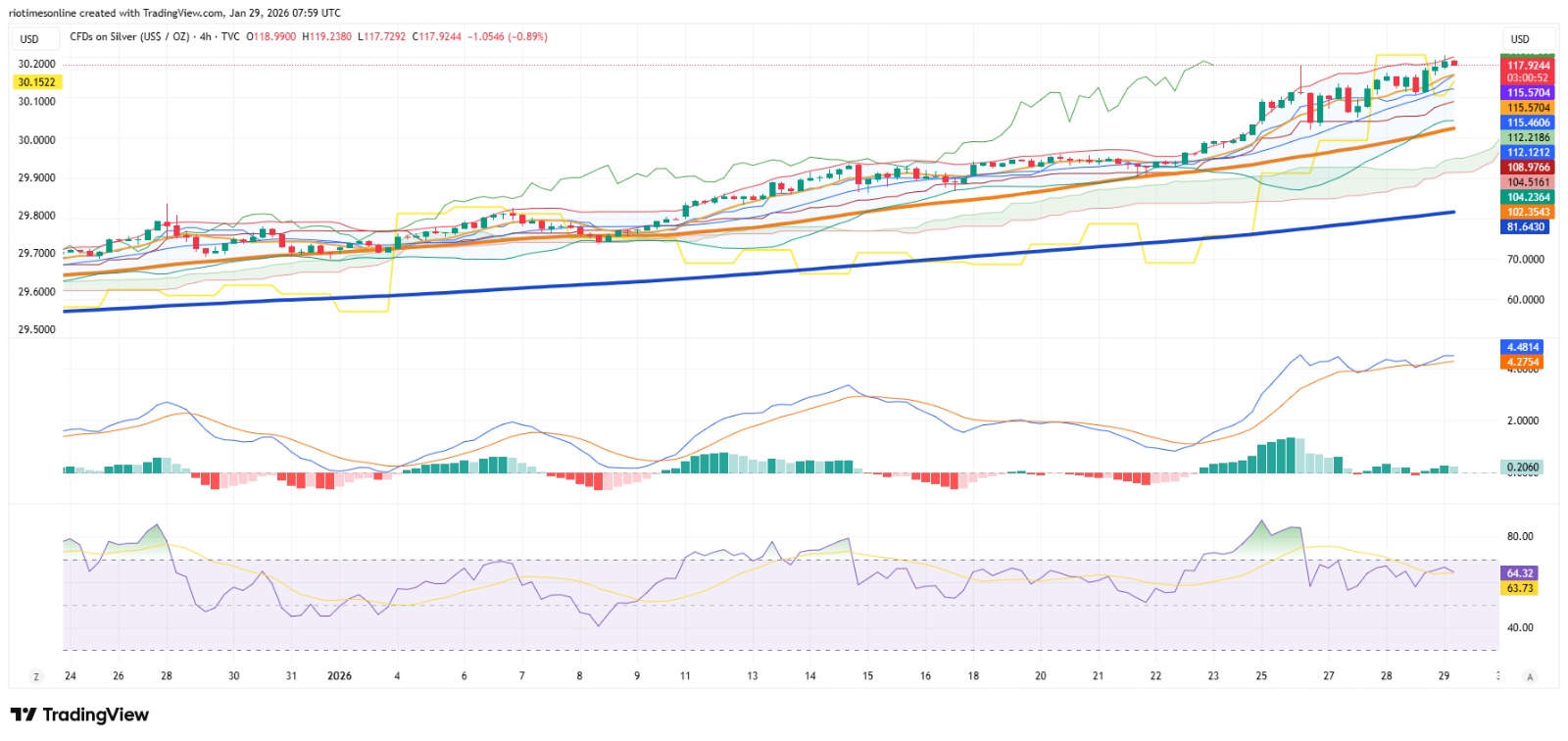Click the purple 64.32 RSI value label
The width and height of the screenshot is (1568, 741).
1519,573
